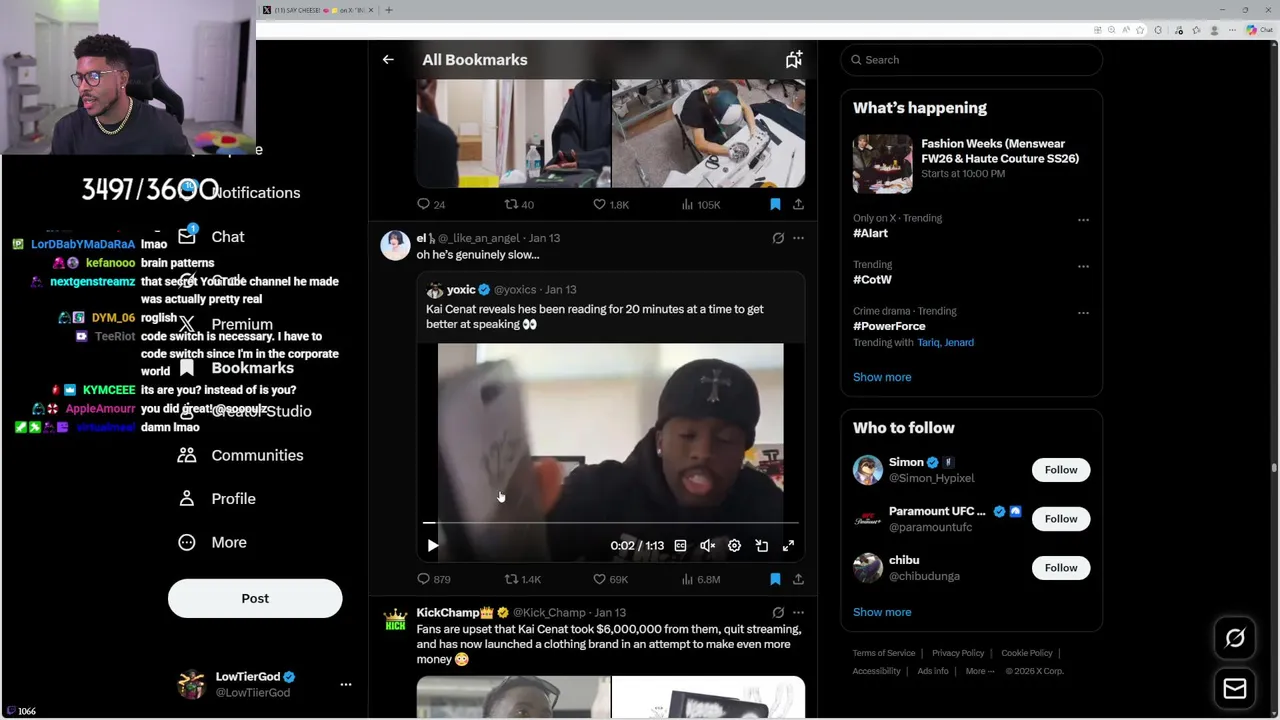Open Bookmarks in the X sidebar

click(235, 368)
